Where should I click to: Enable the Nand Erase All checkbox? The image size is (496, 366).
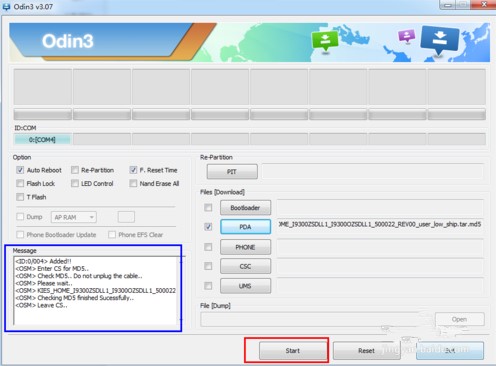click(x=133, y=183)
